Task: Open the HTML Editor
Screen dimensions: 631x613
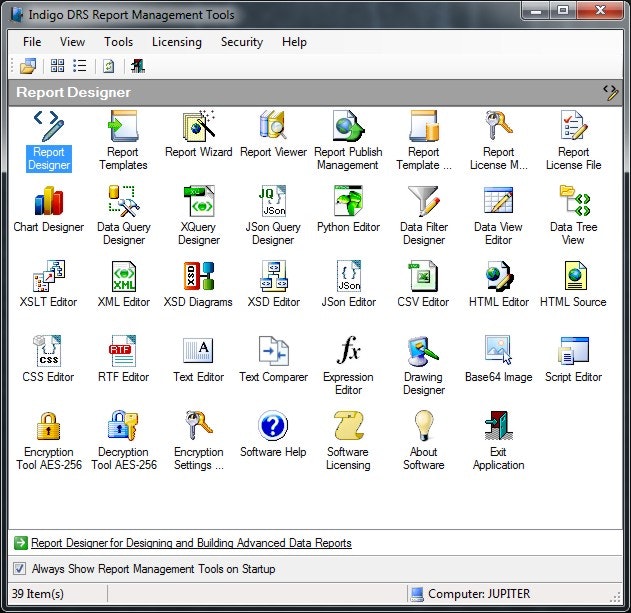Action: point(499,284)
